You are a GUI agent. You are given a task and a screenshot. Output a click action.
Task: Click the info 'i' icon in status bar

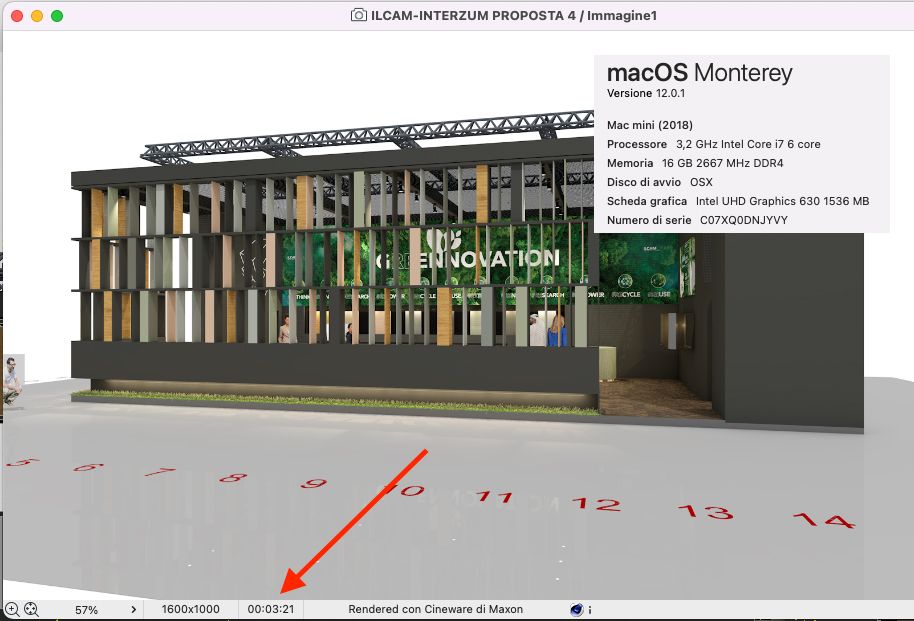590,610
